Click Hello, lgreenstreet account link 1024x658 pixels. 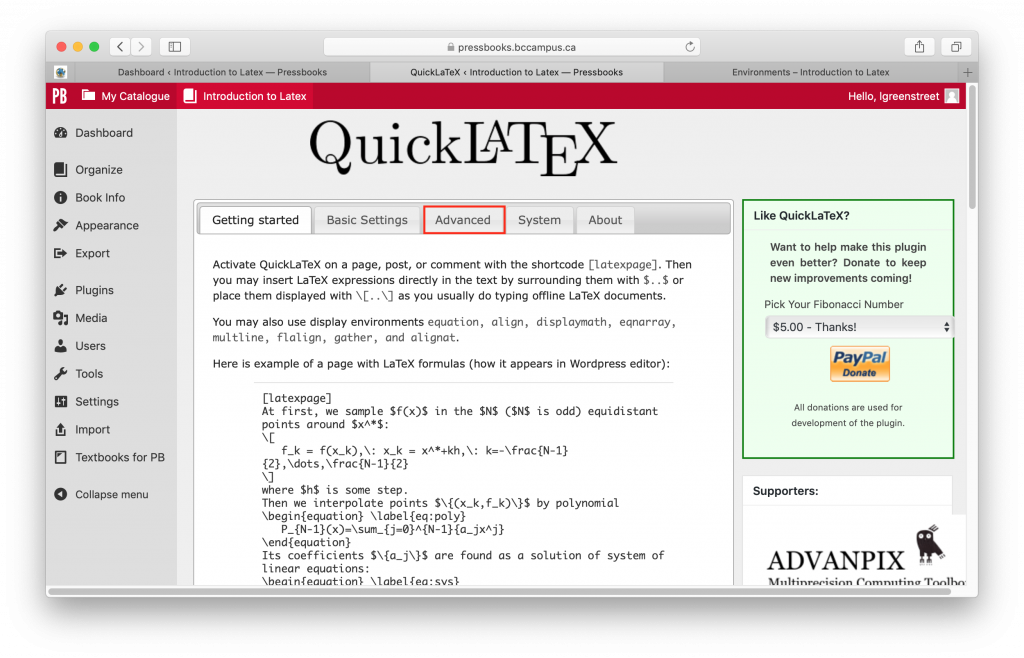[x=893, y=96]
